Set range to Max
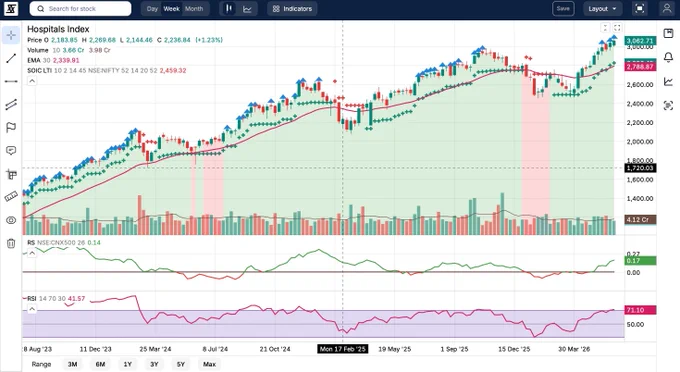This screenshot has height=372, width=680. point(209,364)
